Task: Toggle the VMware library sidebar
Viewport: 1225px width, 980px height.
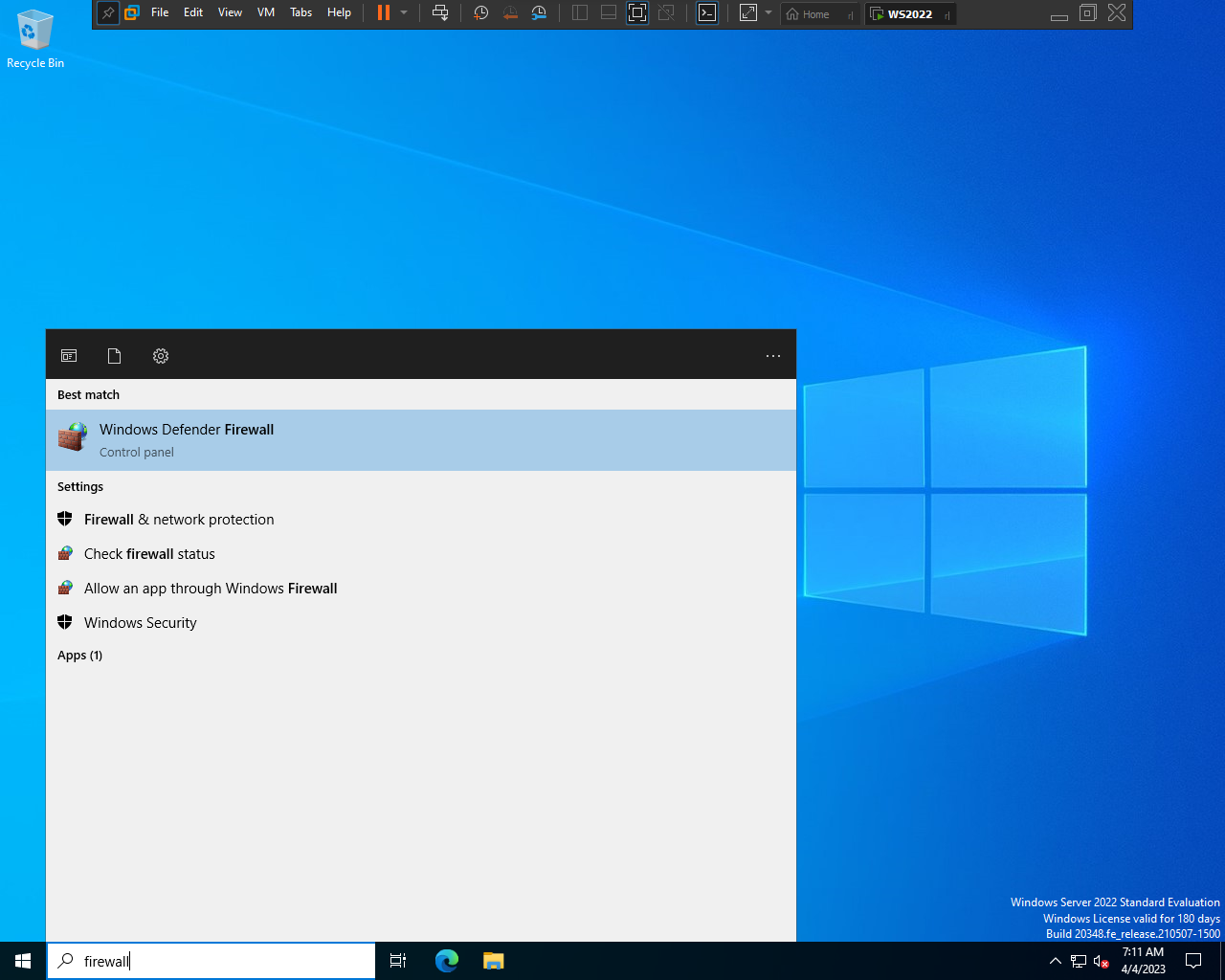Action: (x=580, y=13)
